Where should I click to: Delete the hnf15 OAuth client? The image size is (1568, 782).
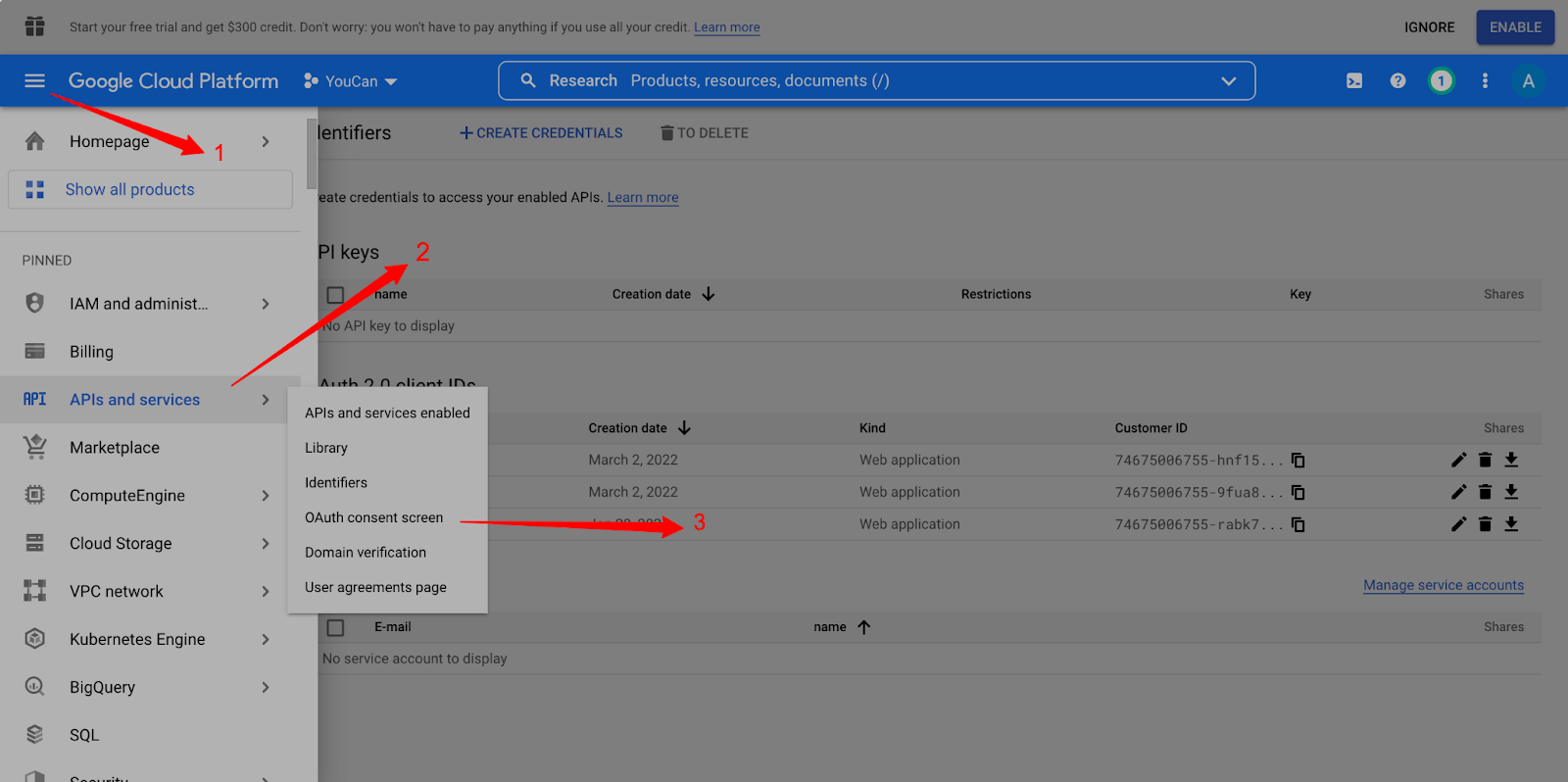pyautogui.click(x=1485, y=460)
